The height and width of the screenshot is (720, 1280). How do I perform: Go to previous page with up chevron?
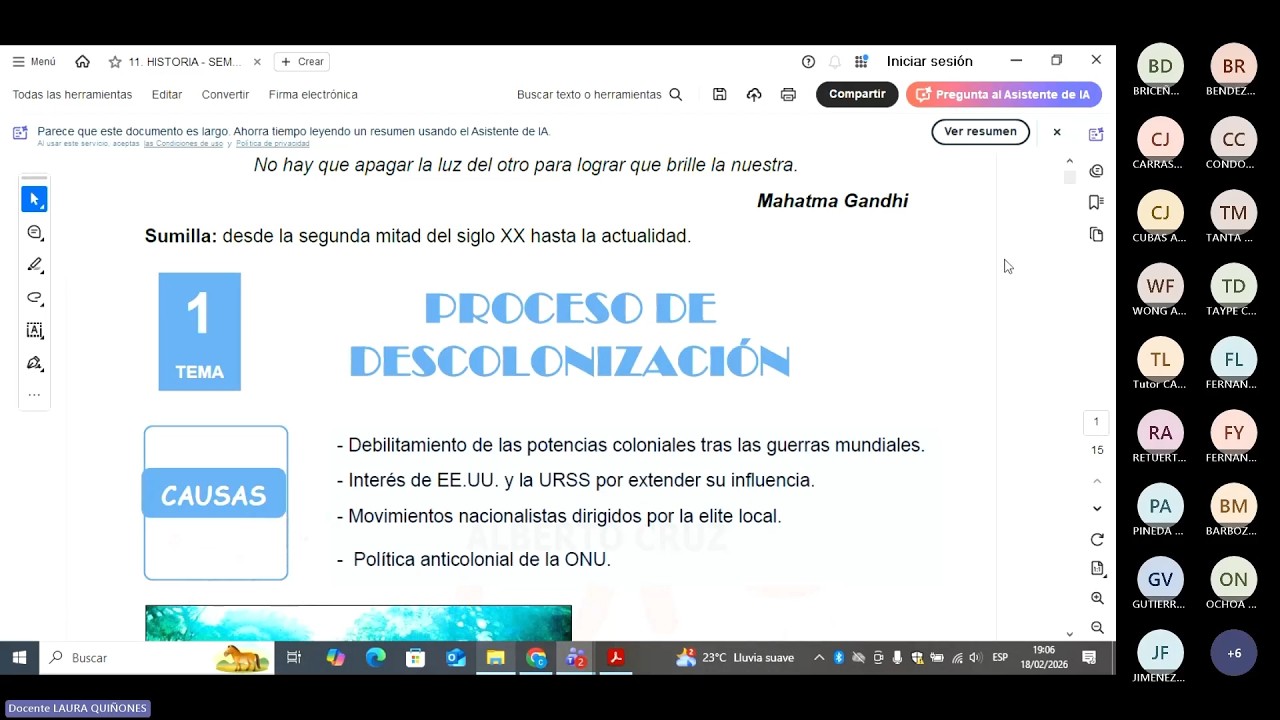click(1097, 481)
